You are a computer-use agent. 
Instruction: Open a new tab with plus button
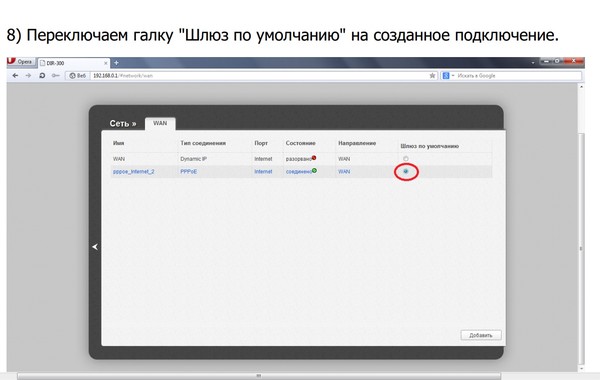point(116,63)
